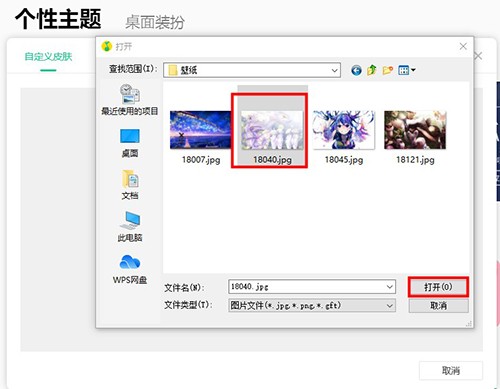The image size is (500, 389).
Task: Open 最近使用的项目 in sidebar
Action: click(130, 100)
